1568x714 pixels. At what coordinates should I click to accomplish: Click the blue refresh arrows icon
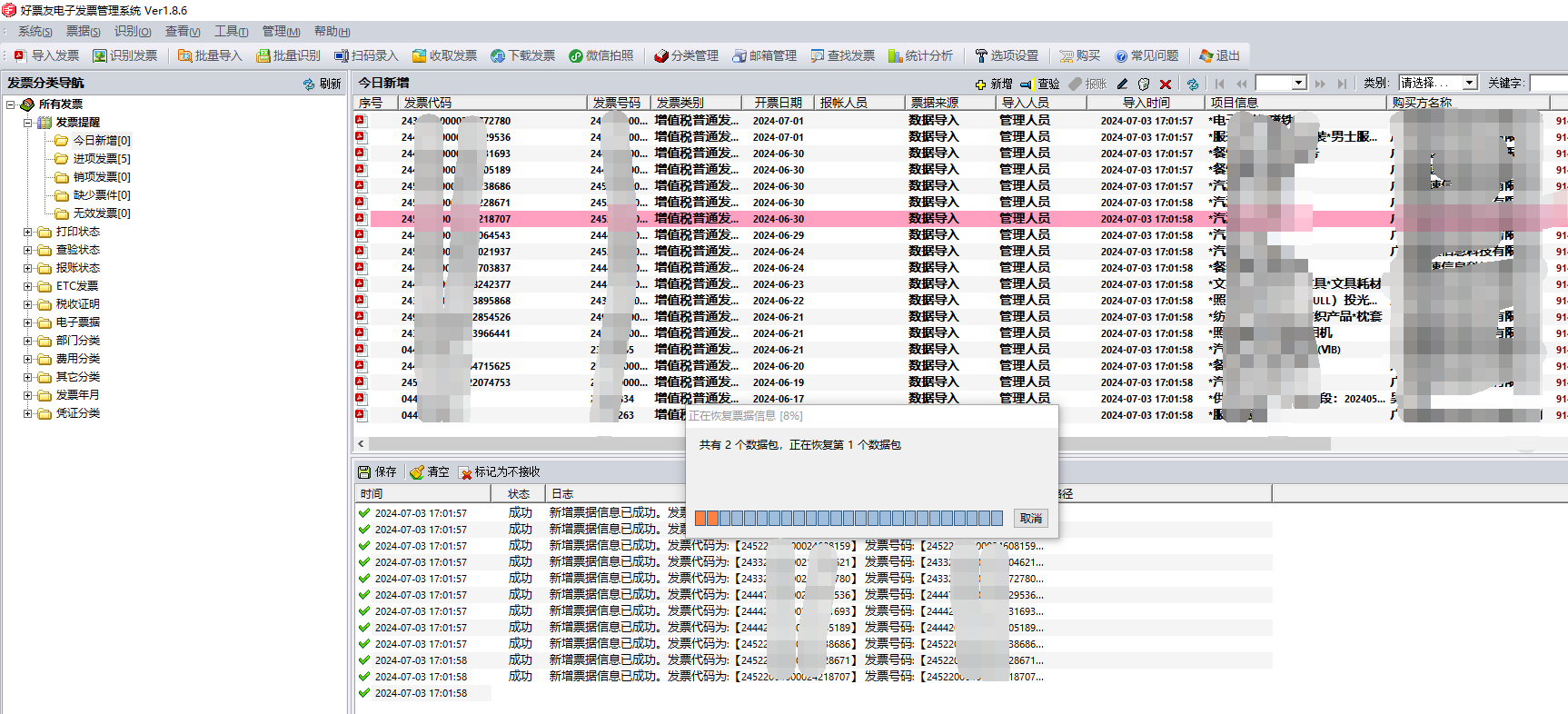pos(1193,84)
